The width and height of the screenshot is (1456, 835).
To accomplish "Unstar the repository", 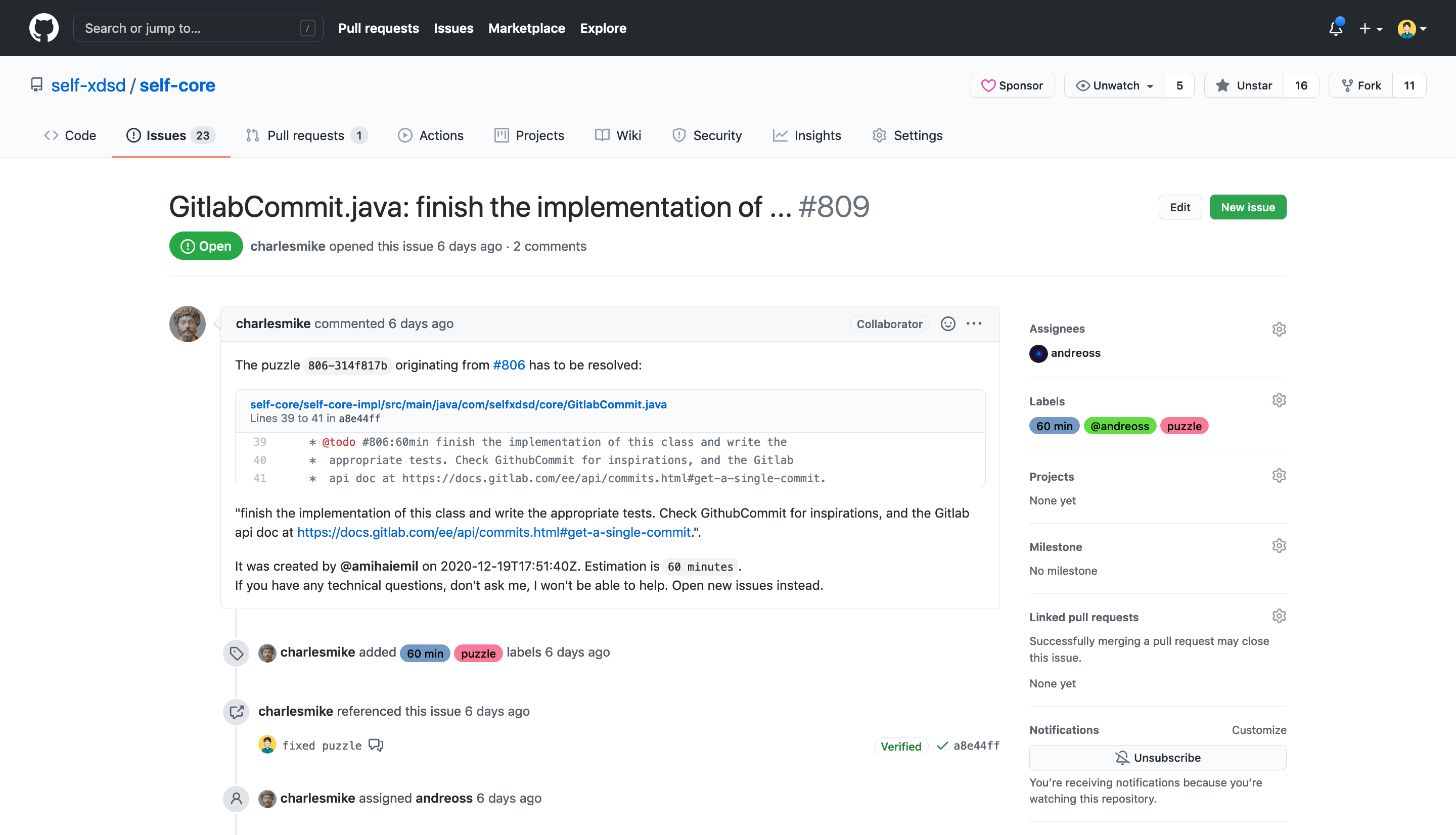I will (1244, 85).
